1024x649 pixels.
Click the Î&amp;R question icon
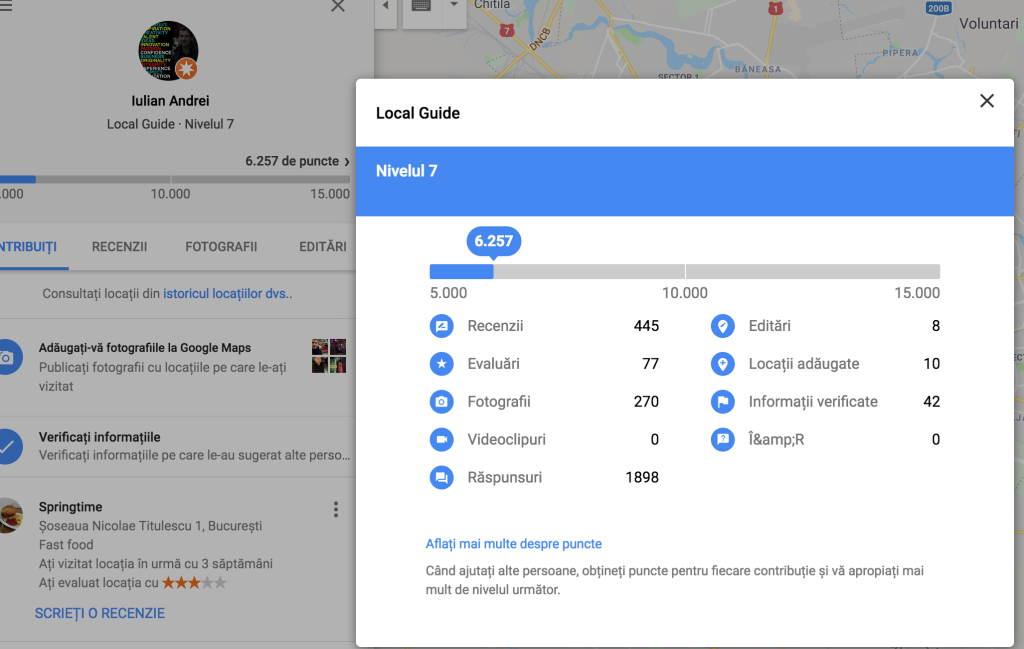tap(722, 439)
